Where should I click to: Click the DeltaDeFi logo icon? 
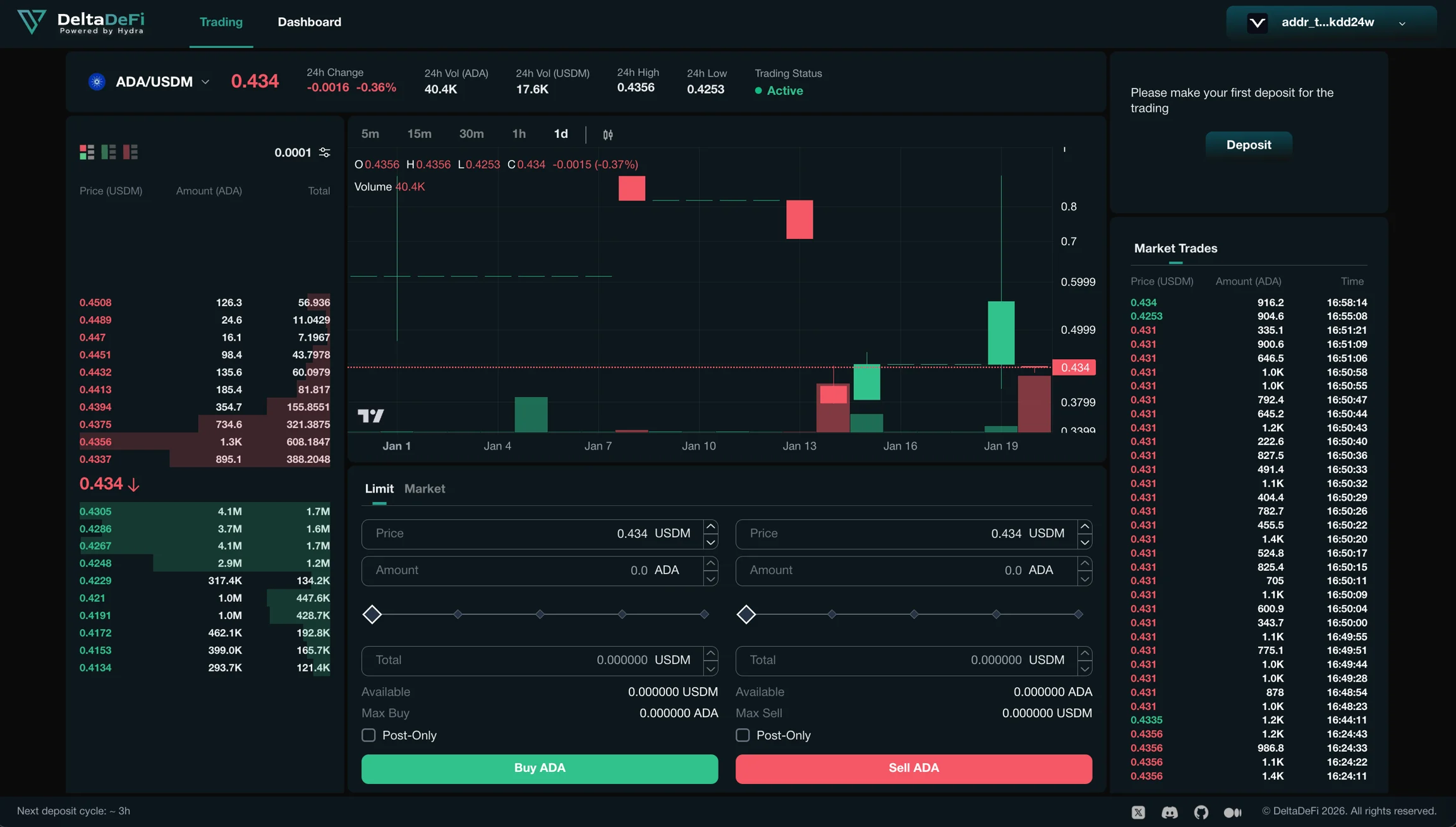coord(32,22)
